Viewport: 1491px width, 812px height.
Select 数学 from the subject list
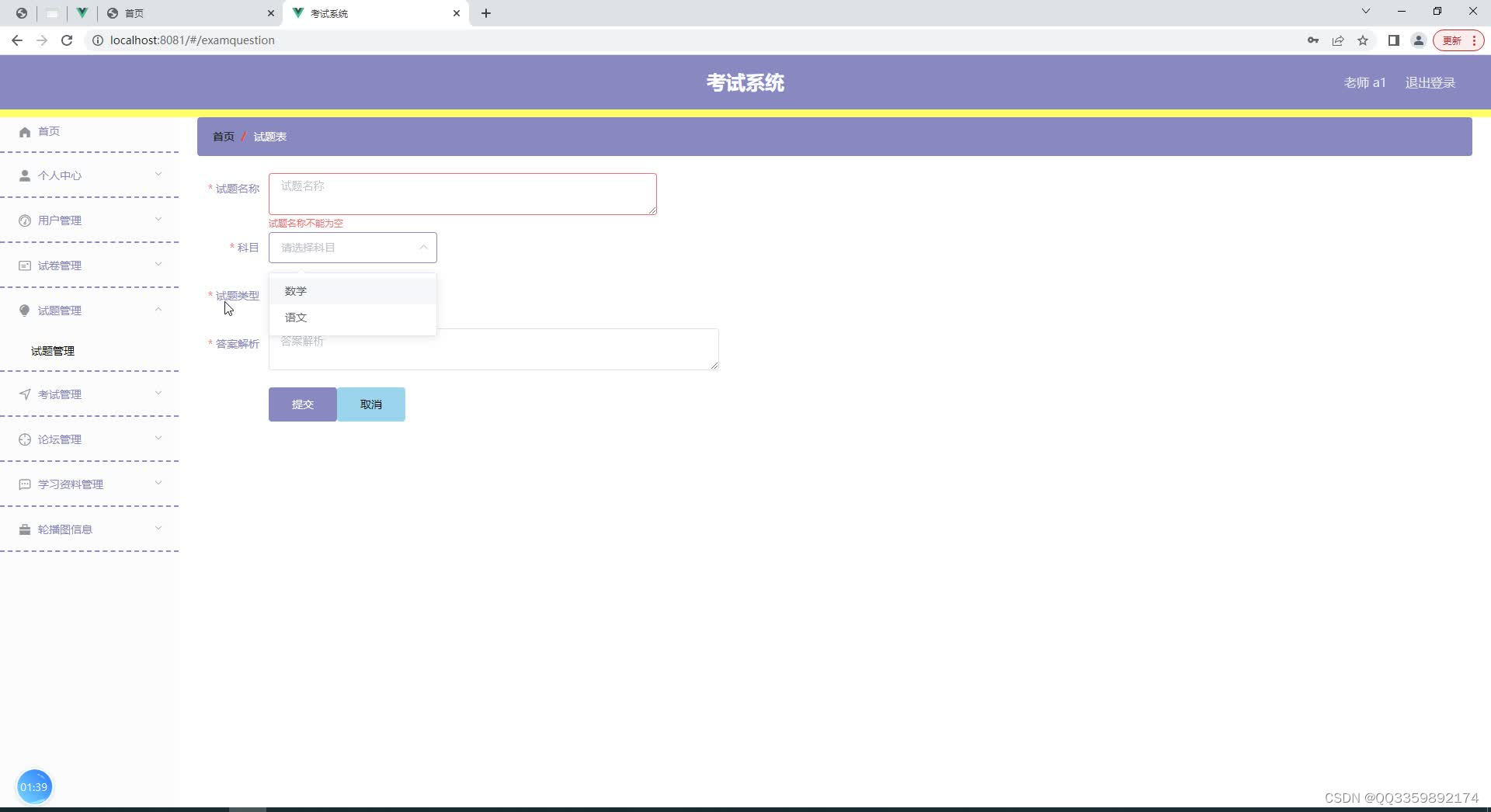point(353,291)
